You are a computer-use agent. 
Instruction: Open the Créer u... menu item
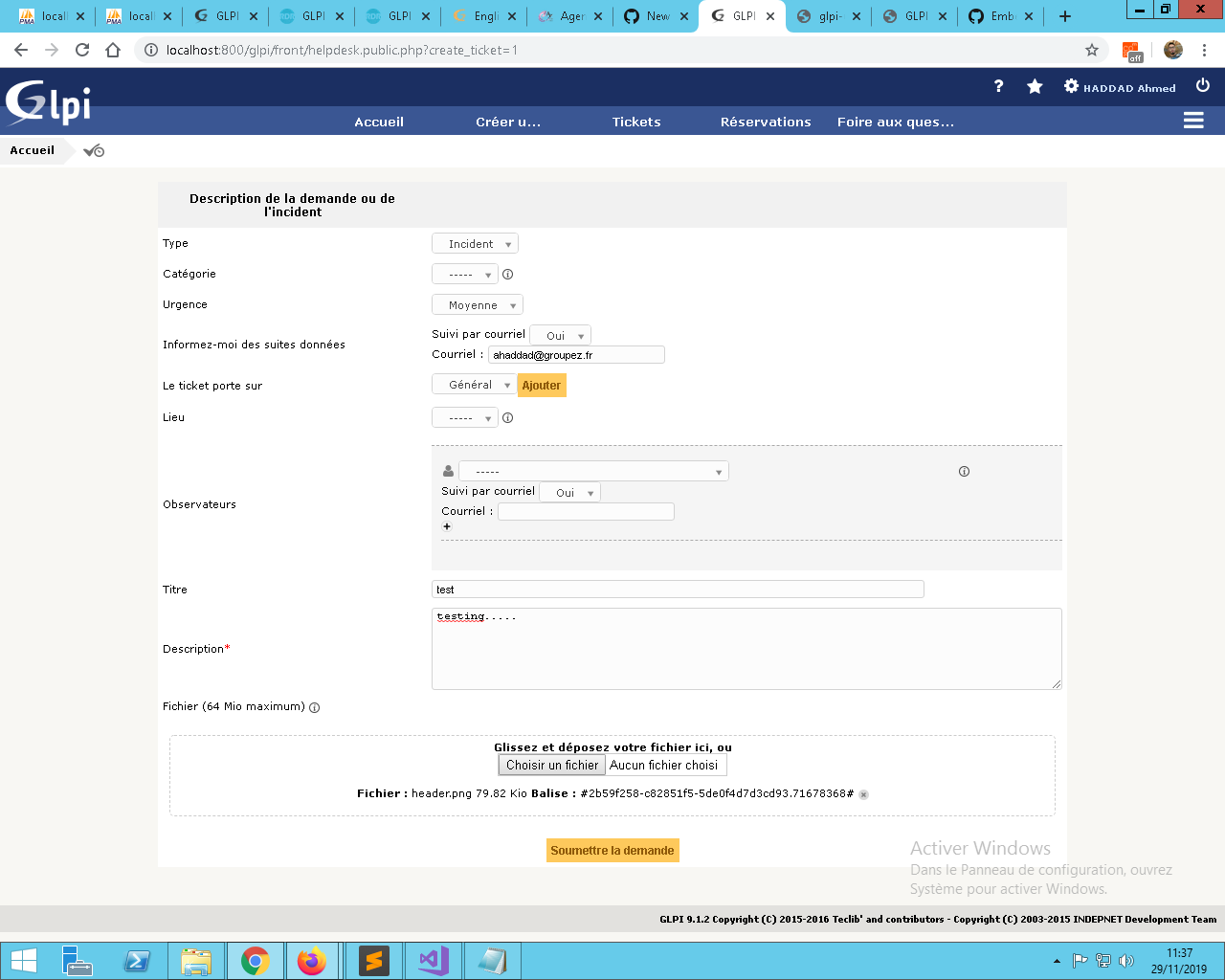(508, 122)
